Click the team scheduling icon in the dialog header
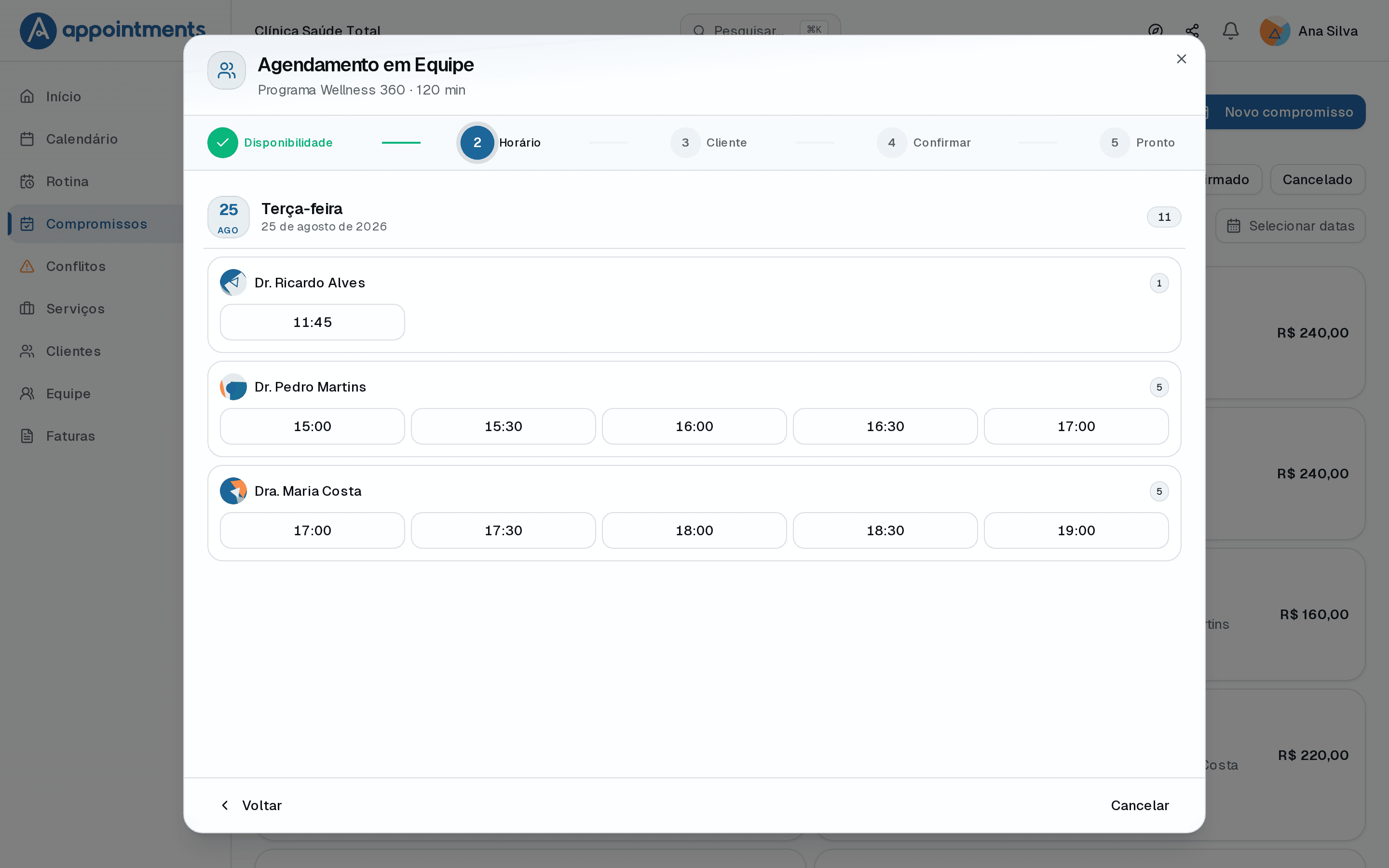The height and width of the screenshot is (868, 1389). 227,70
